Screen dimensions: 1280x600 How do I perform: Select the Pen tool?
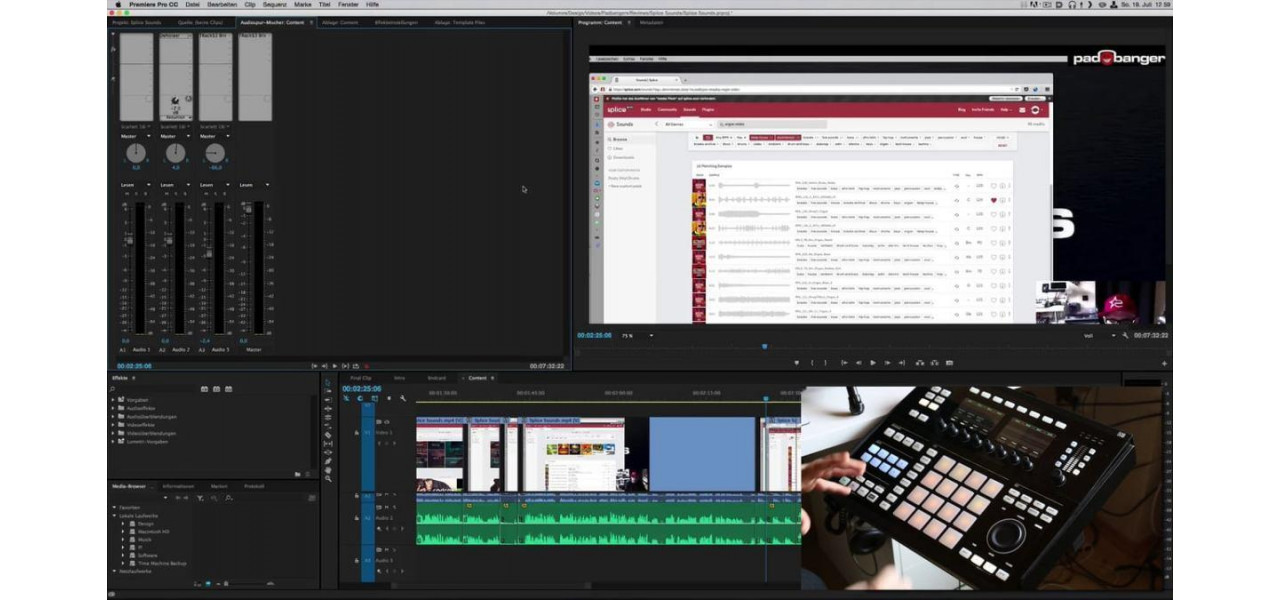coord(328,461)
